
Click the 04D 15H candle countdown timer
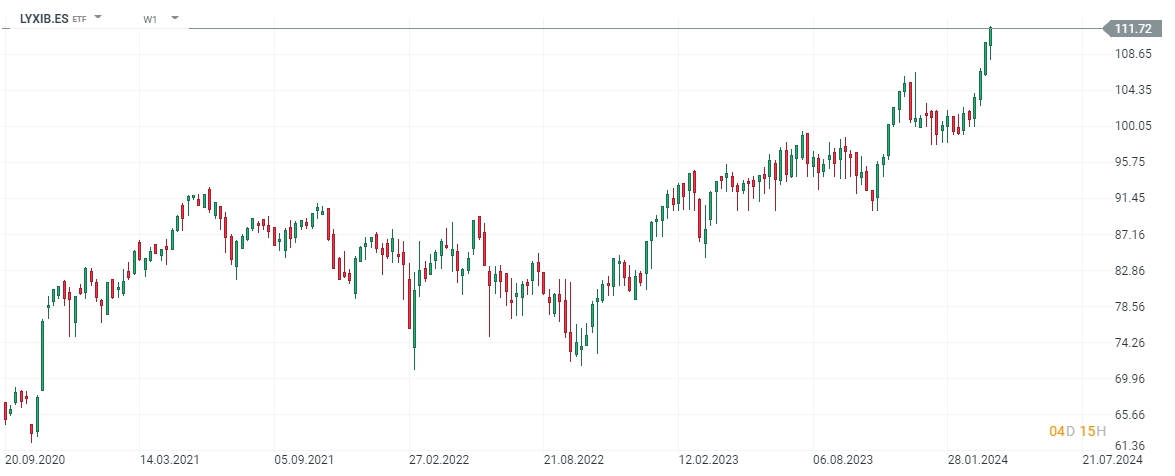click(x=1077, y=431)
